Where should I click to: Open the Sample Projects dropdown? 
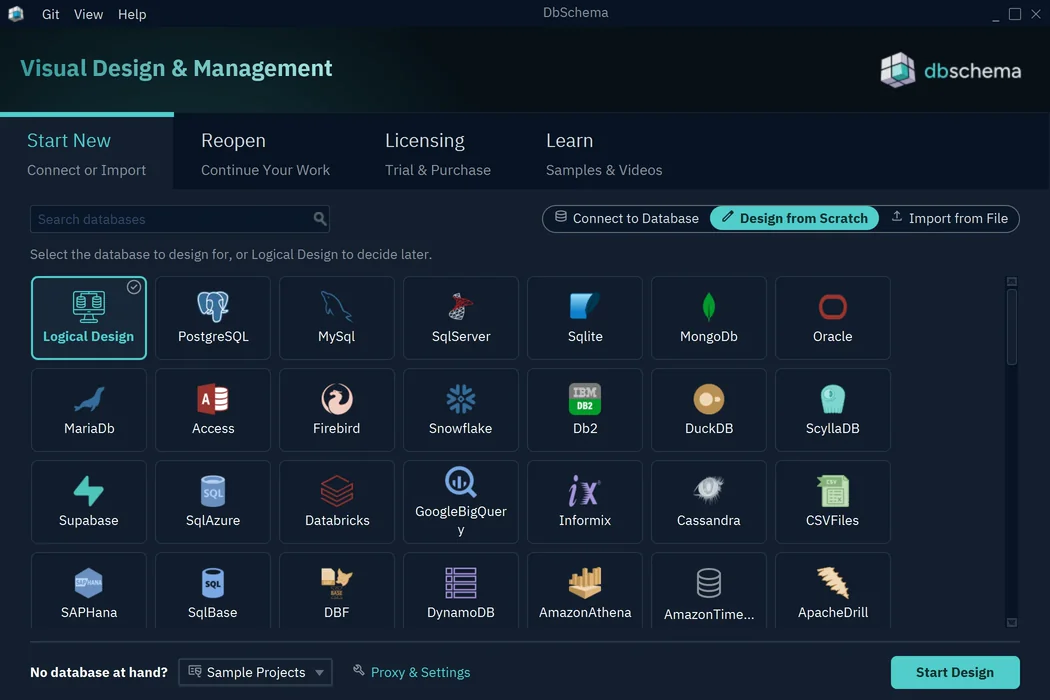(255, 672)
